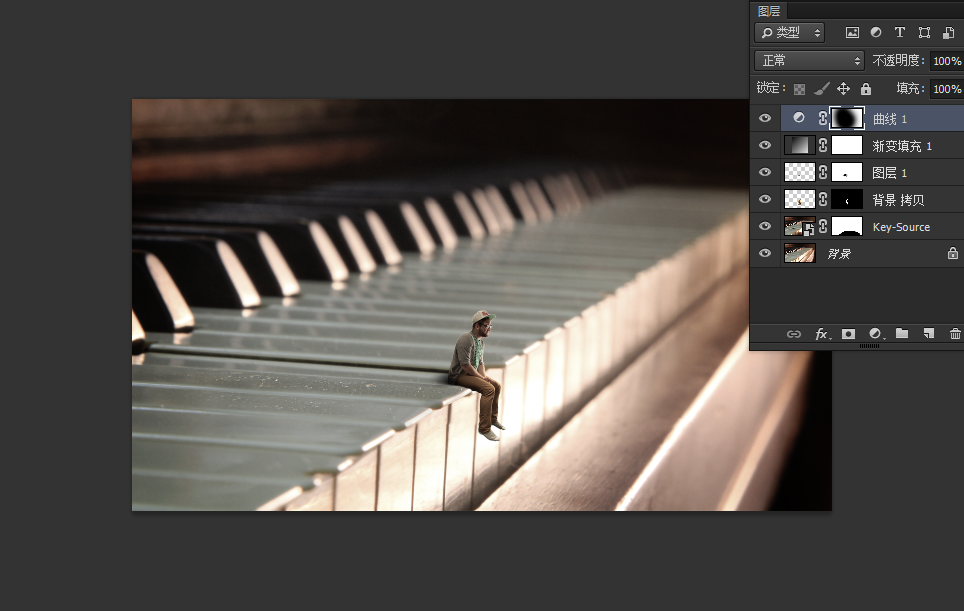
Task: Select layer name 背景
Action: coord(839,254)
